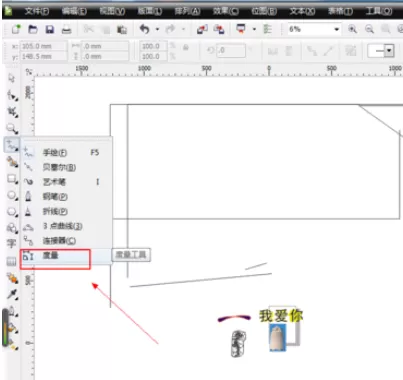Click the Print icon
This screenshot has width=403, height=380.
[x=66, y=30]
